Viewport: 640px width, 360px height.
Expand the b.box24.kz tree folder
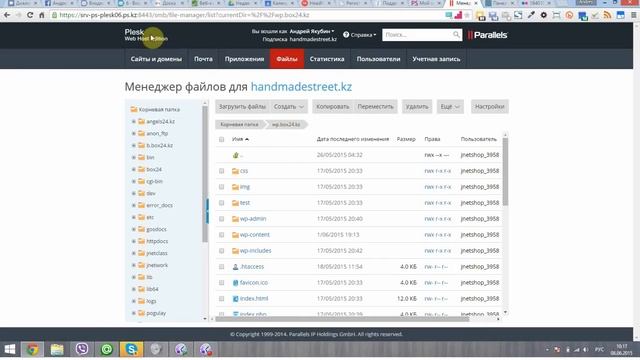133,145
